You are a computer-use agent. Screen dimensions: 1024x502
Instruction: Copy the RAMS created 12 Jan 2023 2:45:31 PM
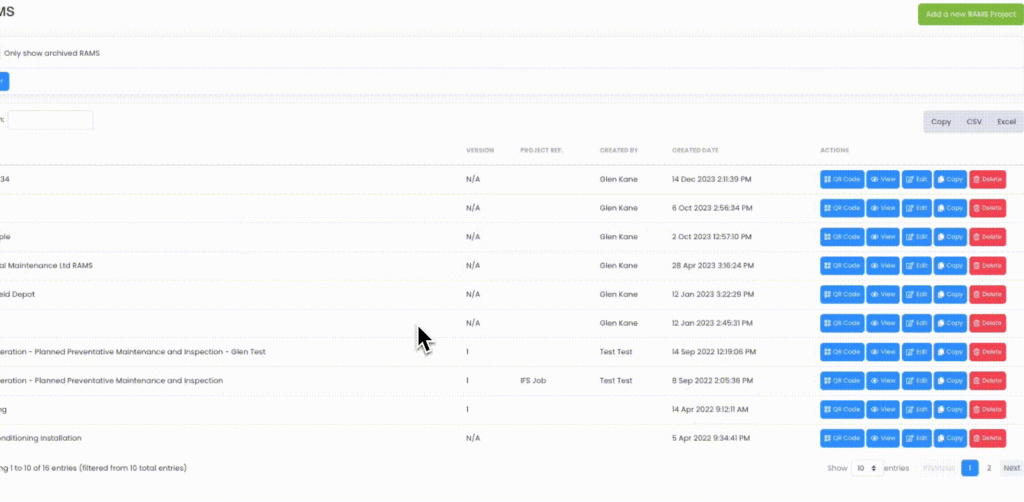click(950, 323)
